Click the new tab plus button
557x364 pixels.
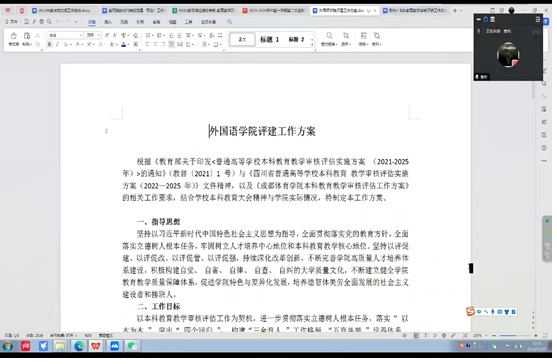coord(455,11)
